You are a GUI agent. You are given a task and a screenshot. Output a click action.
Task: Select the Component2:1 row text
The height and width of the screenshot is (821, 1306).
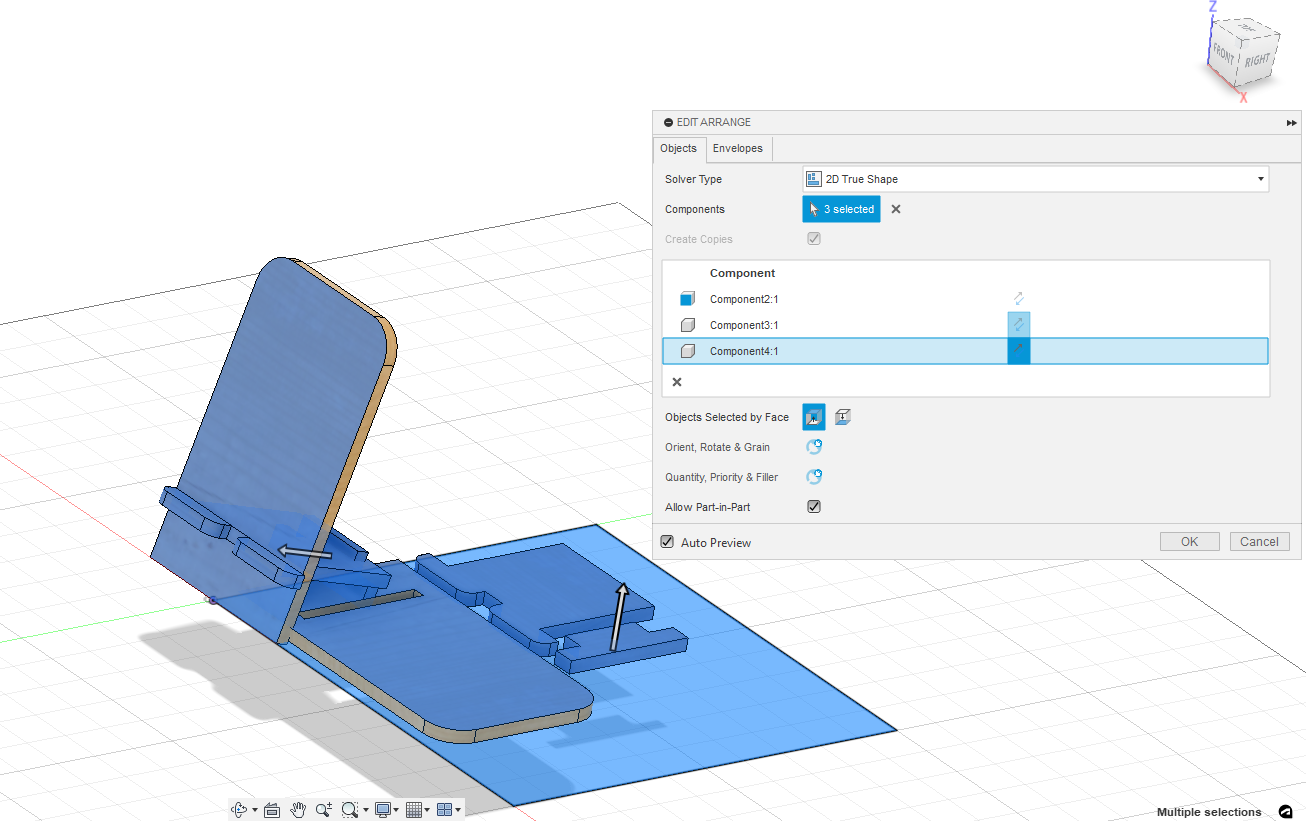744,299
